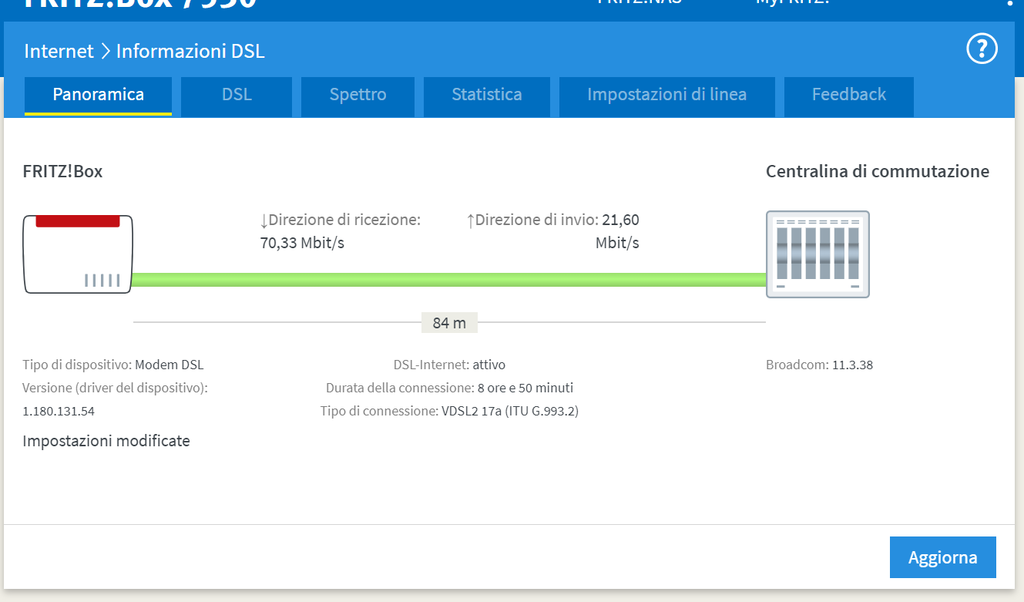Click the Direzione di invio 21,60 text
This screenshot has height=602, width=1024.
tap(552, 220)
